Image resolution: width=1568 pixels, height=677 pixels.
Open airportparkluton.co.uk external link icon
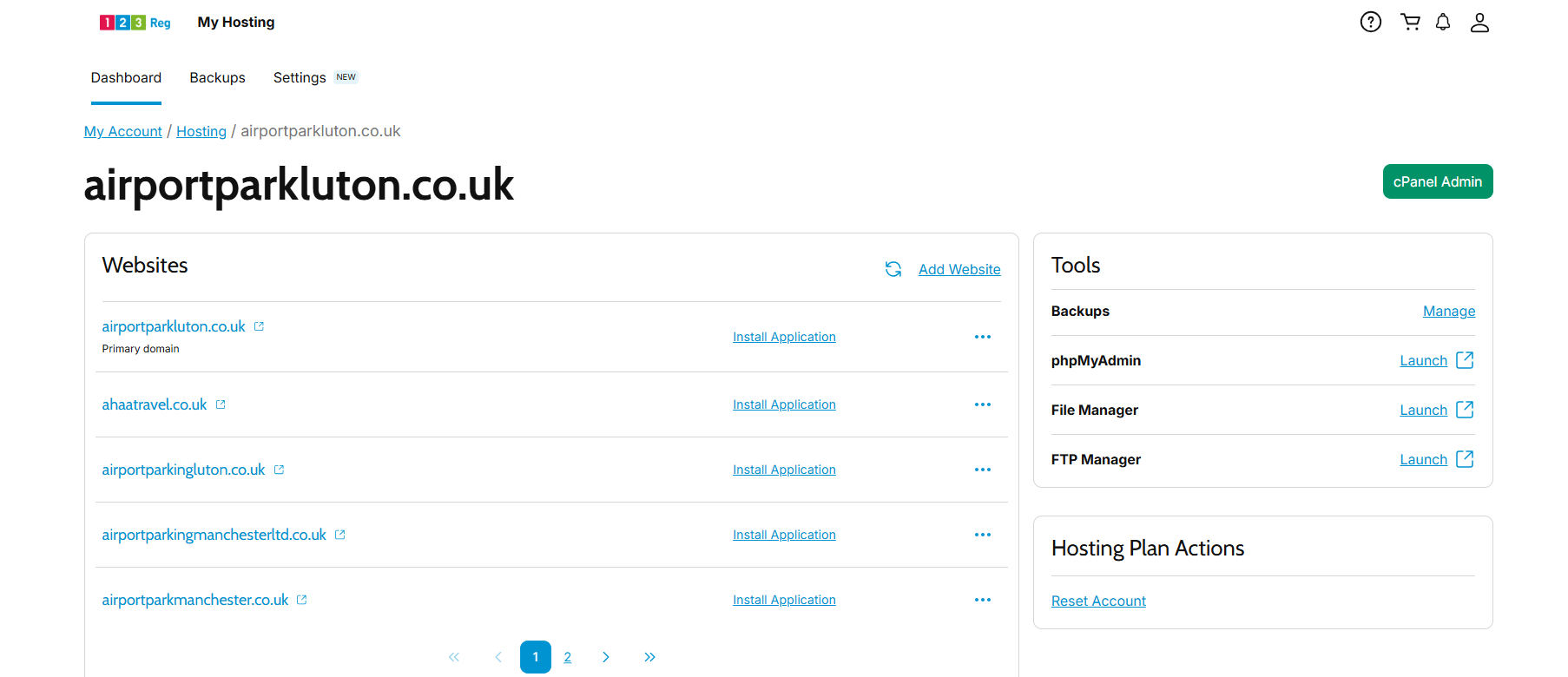tap(259, 326)
